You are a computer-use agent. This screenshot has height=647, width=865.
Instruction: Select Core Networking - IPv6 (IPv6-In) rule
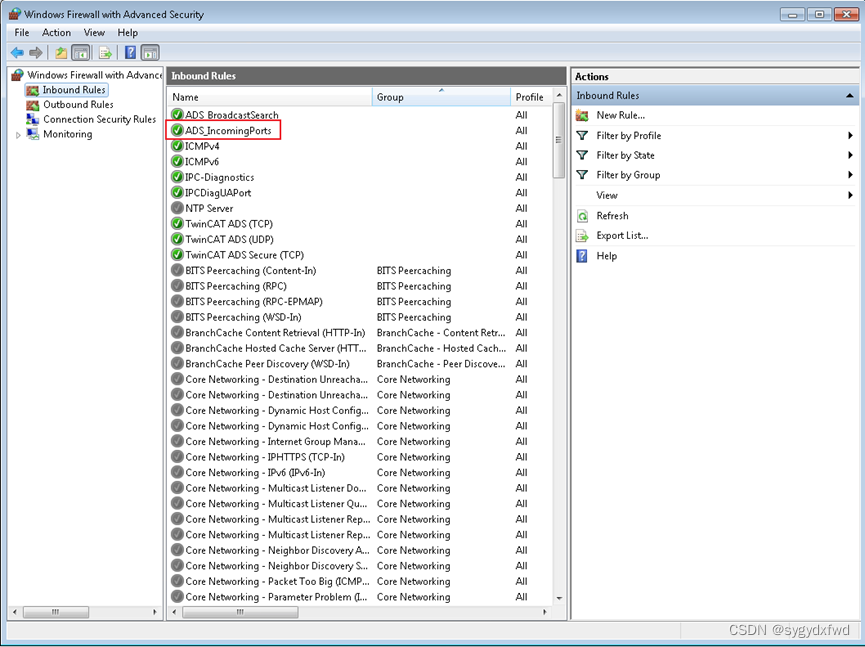pos(255,473)
